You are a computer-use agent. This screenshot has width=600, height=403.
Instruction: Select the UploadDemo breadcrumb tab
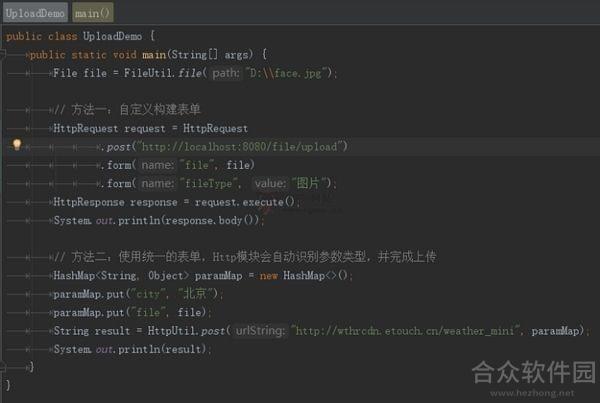pyautogui.click(x=35, y=13)
